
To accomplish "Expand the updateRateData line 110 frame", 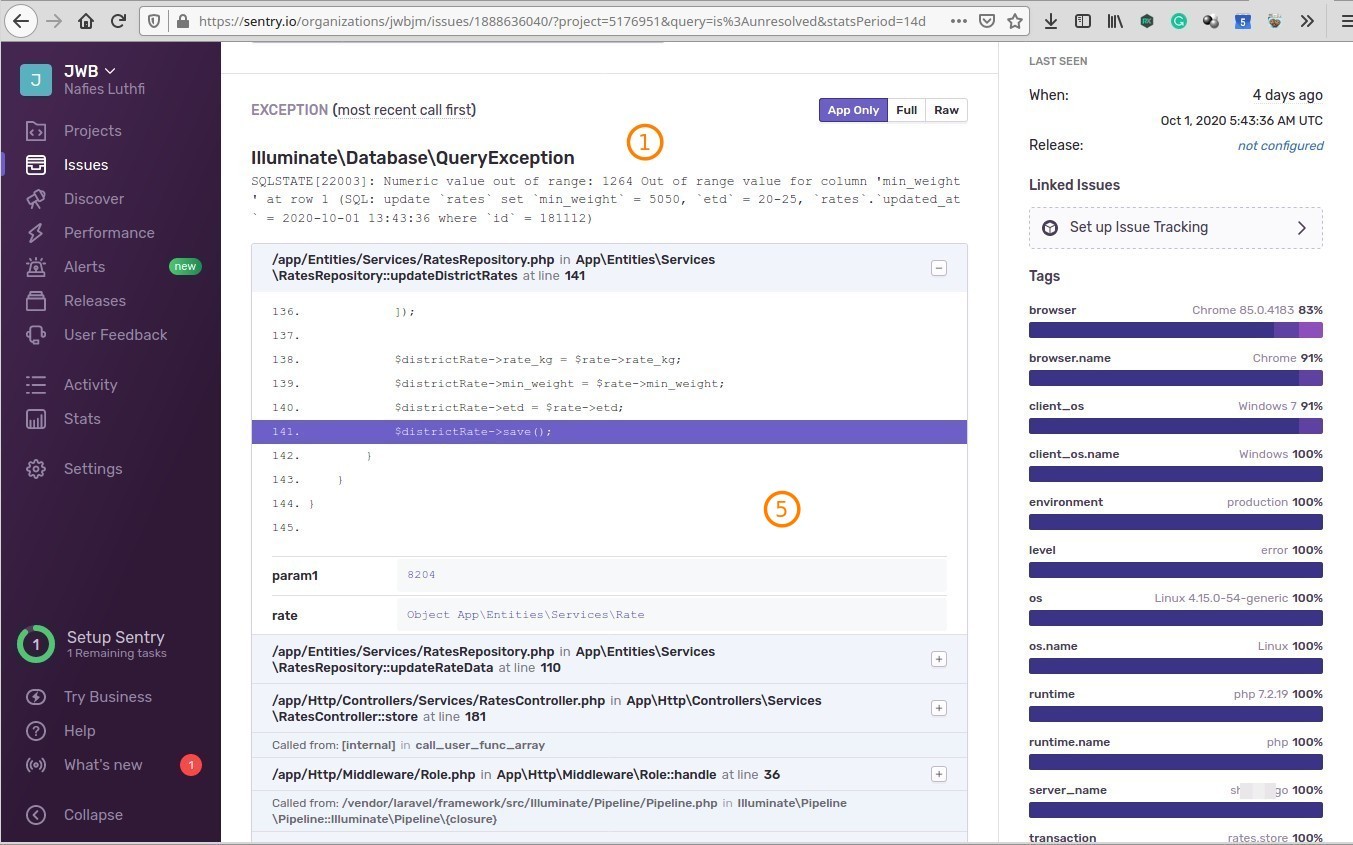I will [938, 659].
